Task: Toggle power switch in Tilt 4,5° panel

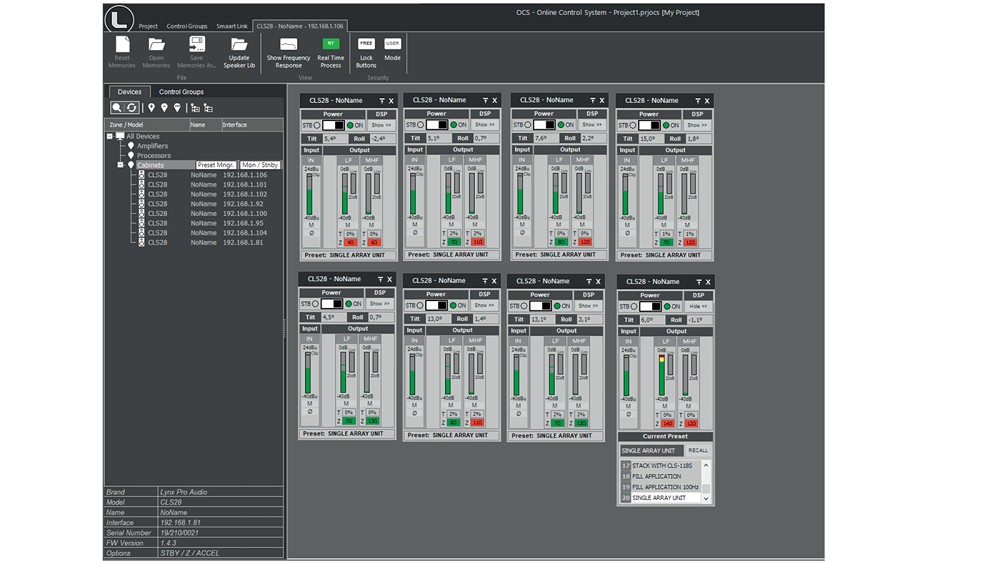Action: tap(332, 304)
